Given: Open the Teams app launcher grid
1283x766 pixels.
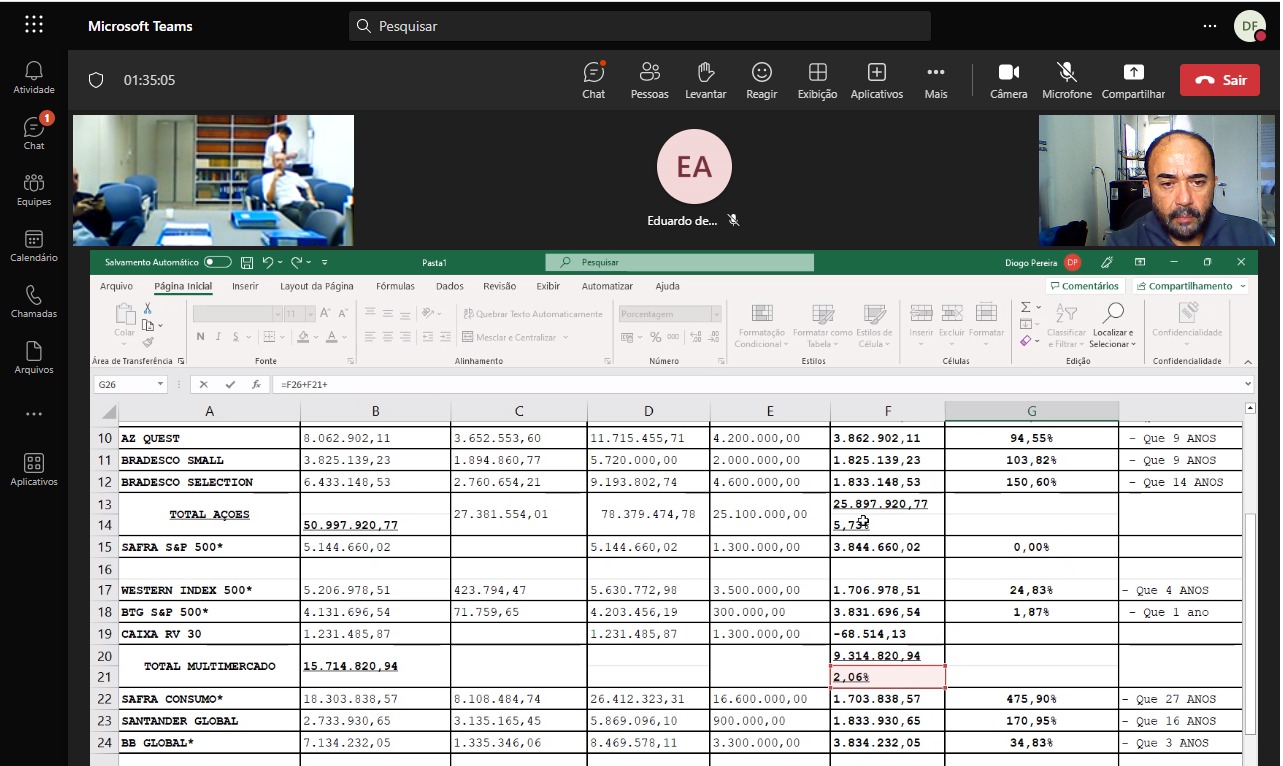Looking at the screenshot, I should click(x=34, y=25).
